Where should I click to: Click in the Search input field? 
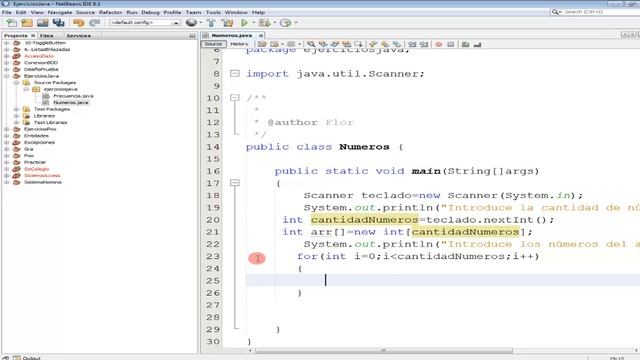602,12
